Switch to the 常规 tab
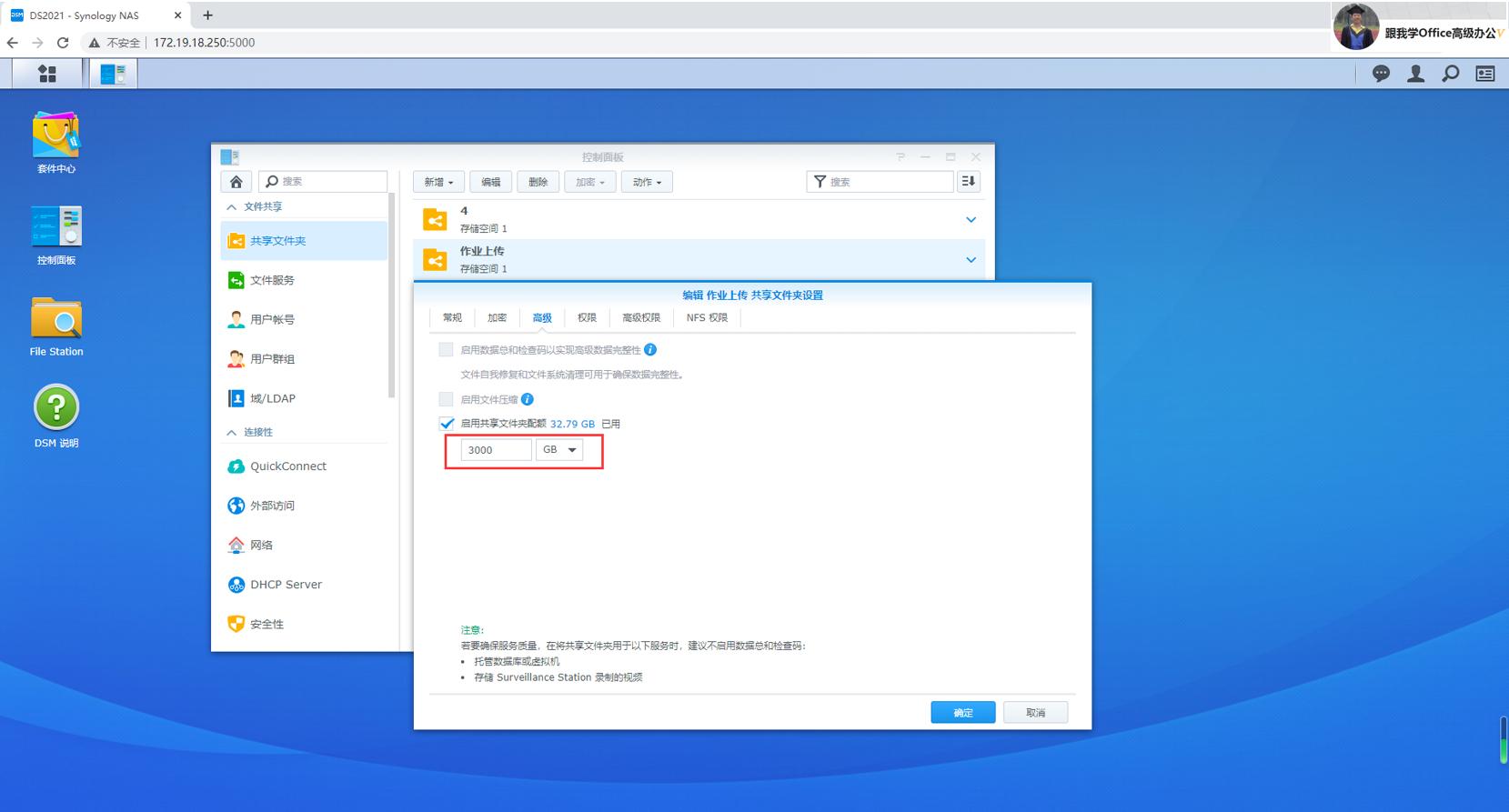 pyautogui.click(x=452, y=318)
